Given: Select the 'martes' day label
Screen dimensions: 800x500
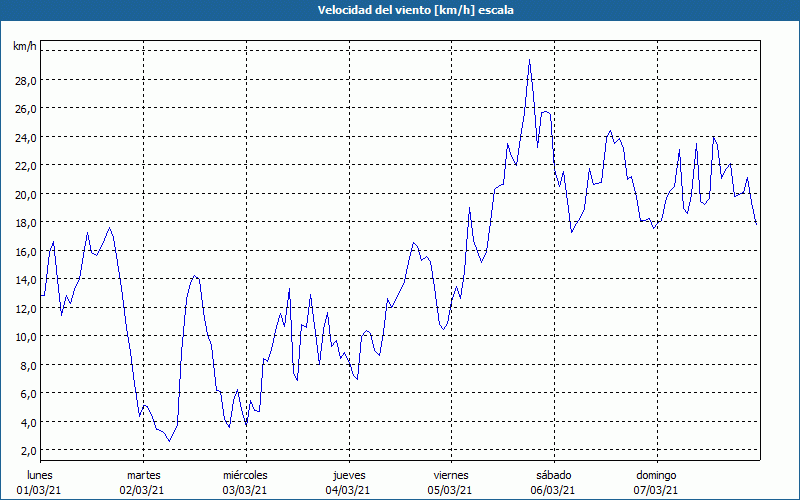Looking at the screenshot, I should (x=144, y=475).
